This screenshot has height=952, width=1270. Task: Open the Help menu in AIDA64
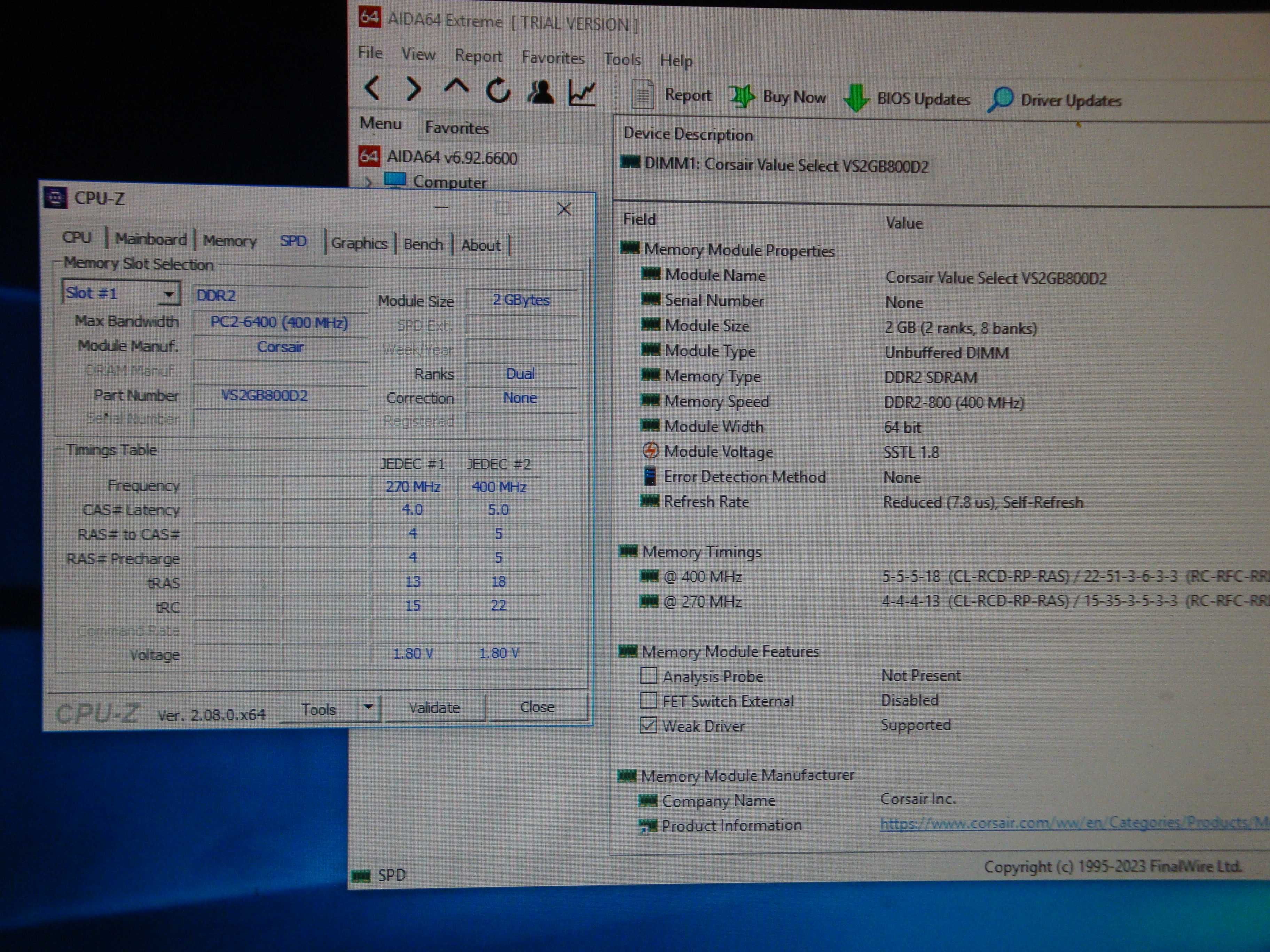[676, 60]
